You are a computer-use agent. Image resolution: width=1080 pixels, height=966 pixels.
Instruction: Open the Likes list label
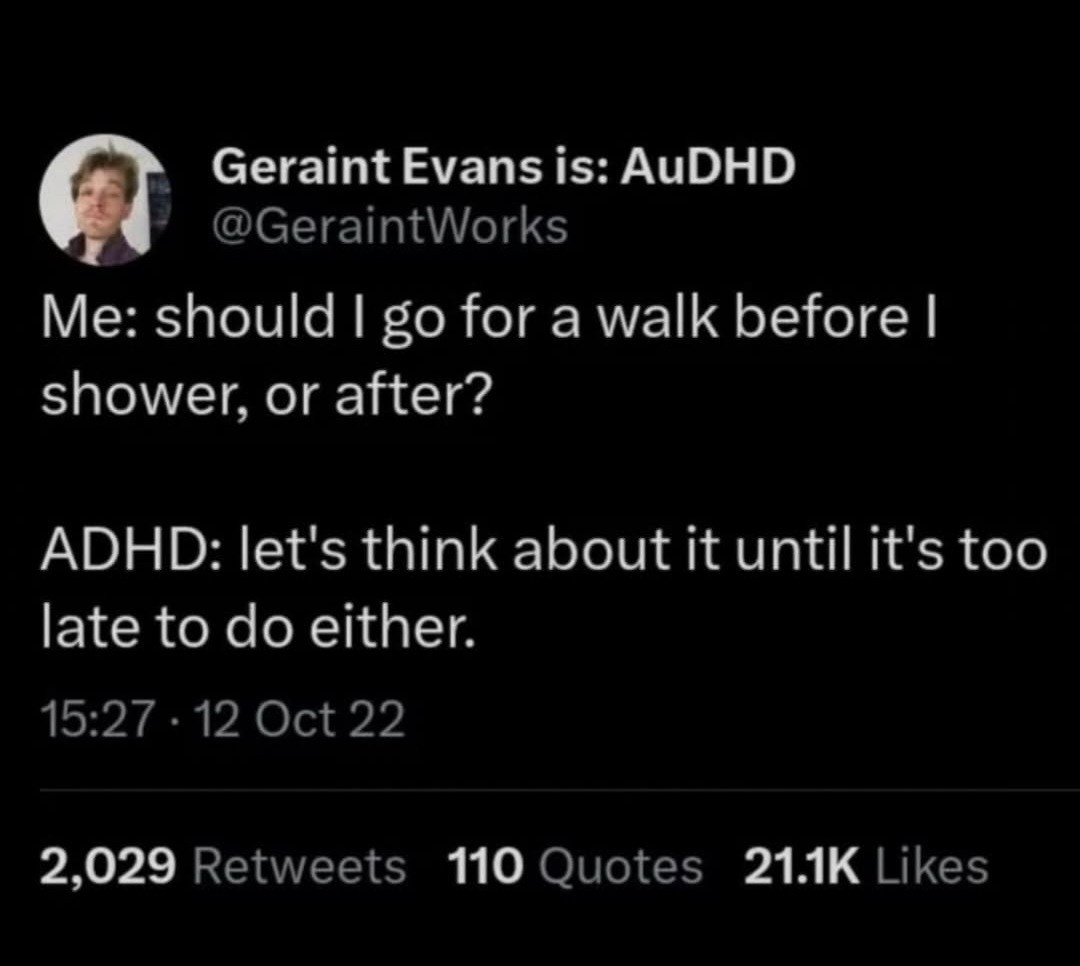click(x=931, y=866)
